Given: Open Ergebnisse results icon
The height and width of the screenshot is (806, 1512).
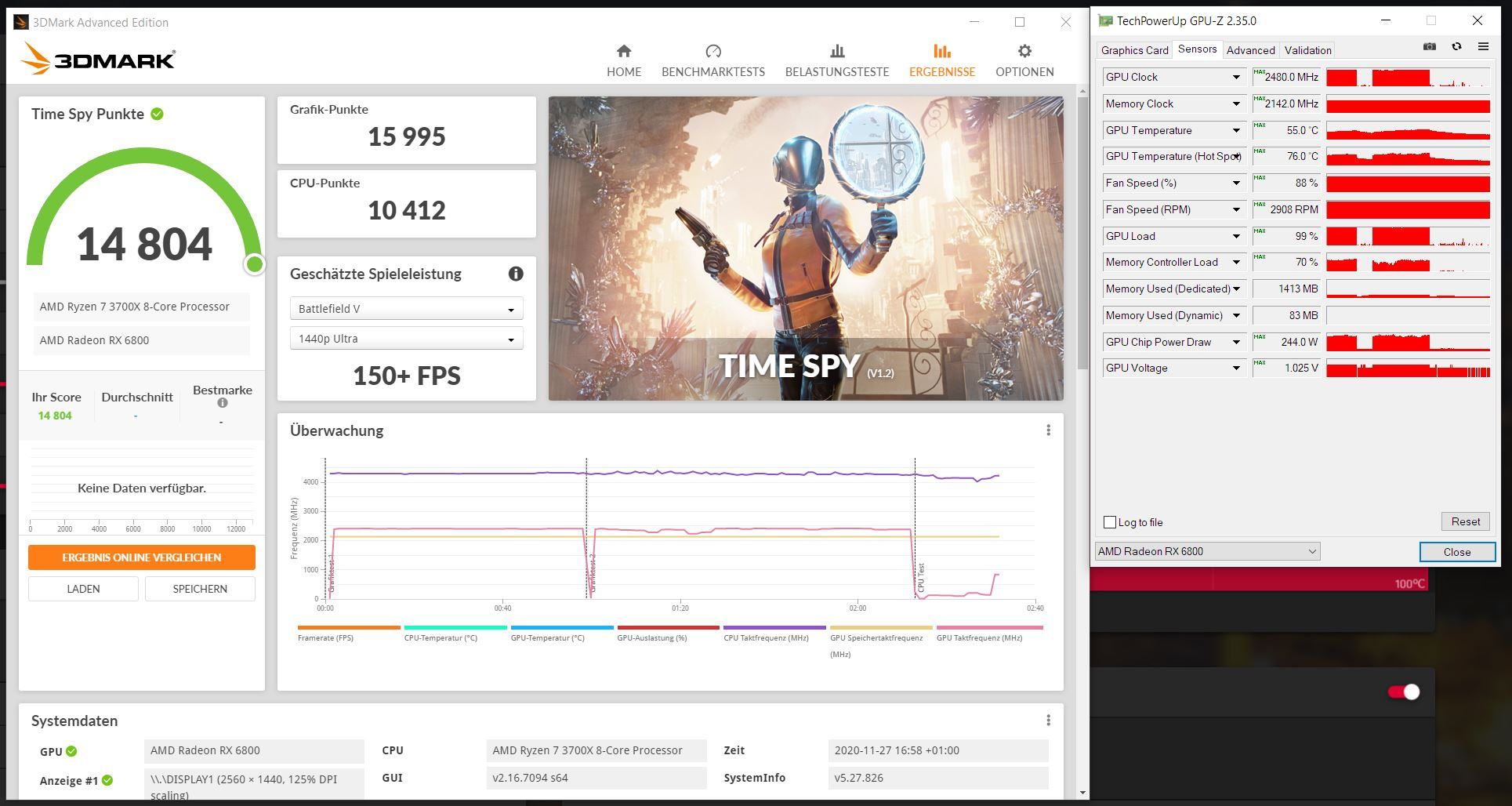Looking at the screenshot, I should (x=942, y=51).
